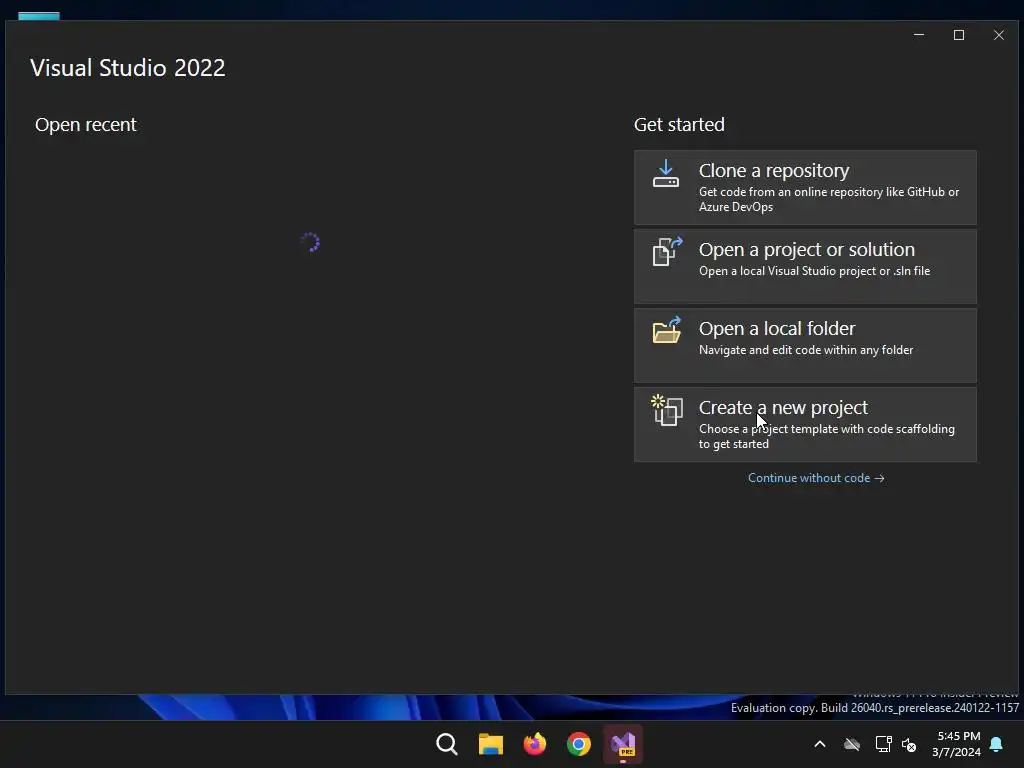Click "Navigate and edit code within any folder" text
The height and width of the screenshot is (768, 1024).
(x=806, y=350)
